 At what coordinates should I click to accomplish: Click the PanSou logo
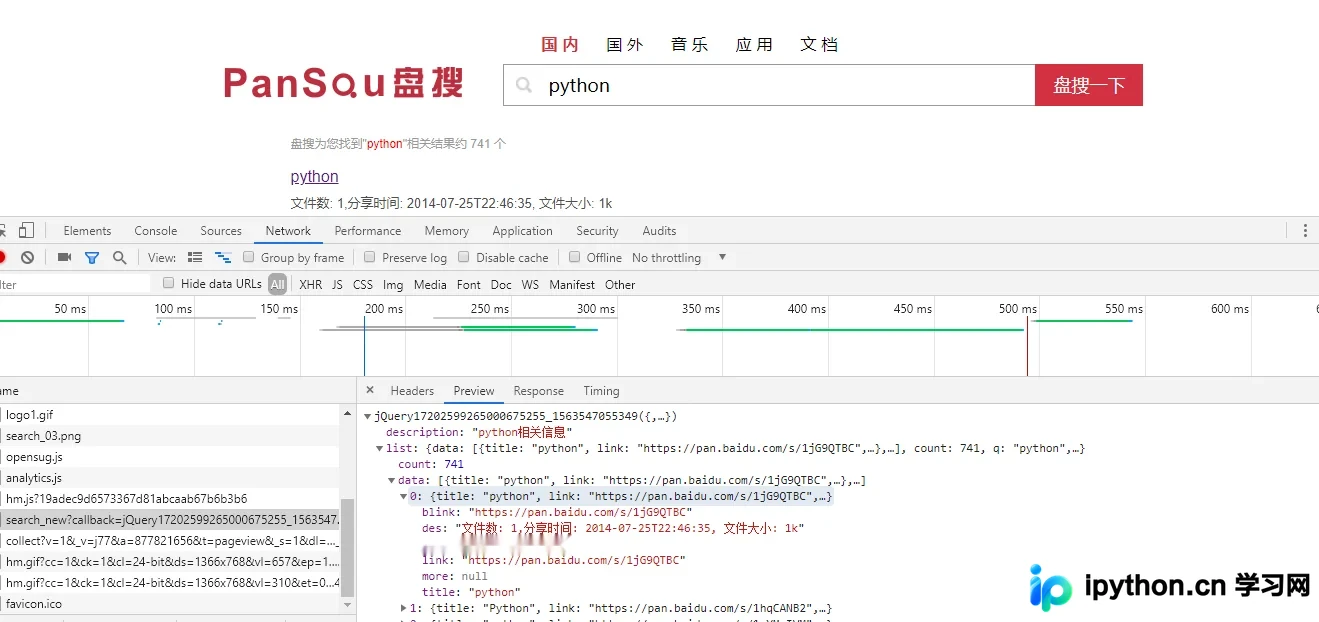343,83
